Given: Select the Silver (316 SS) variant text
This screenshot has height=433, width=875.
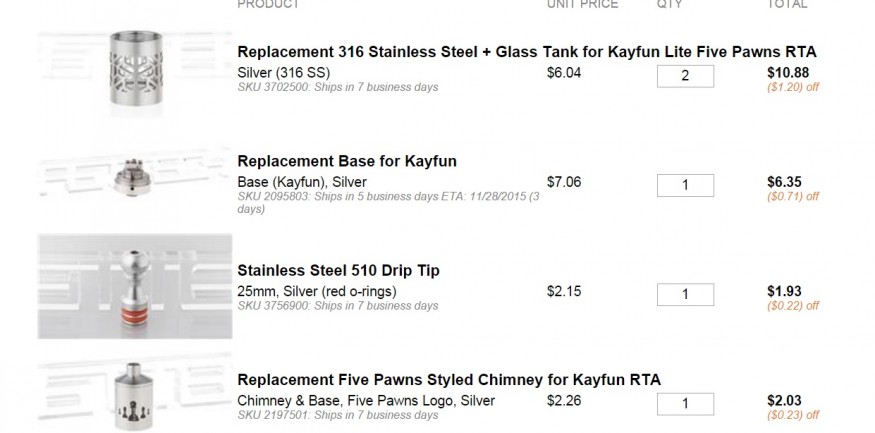Looking at the screenshot, I should [283, 73].
